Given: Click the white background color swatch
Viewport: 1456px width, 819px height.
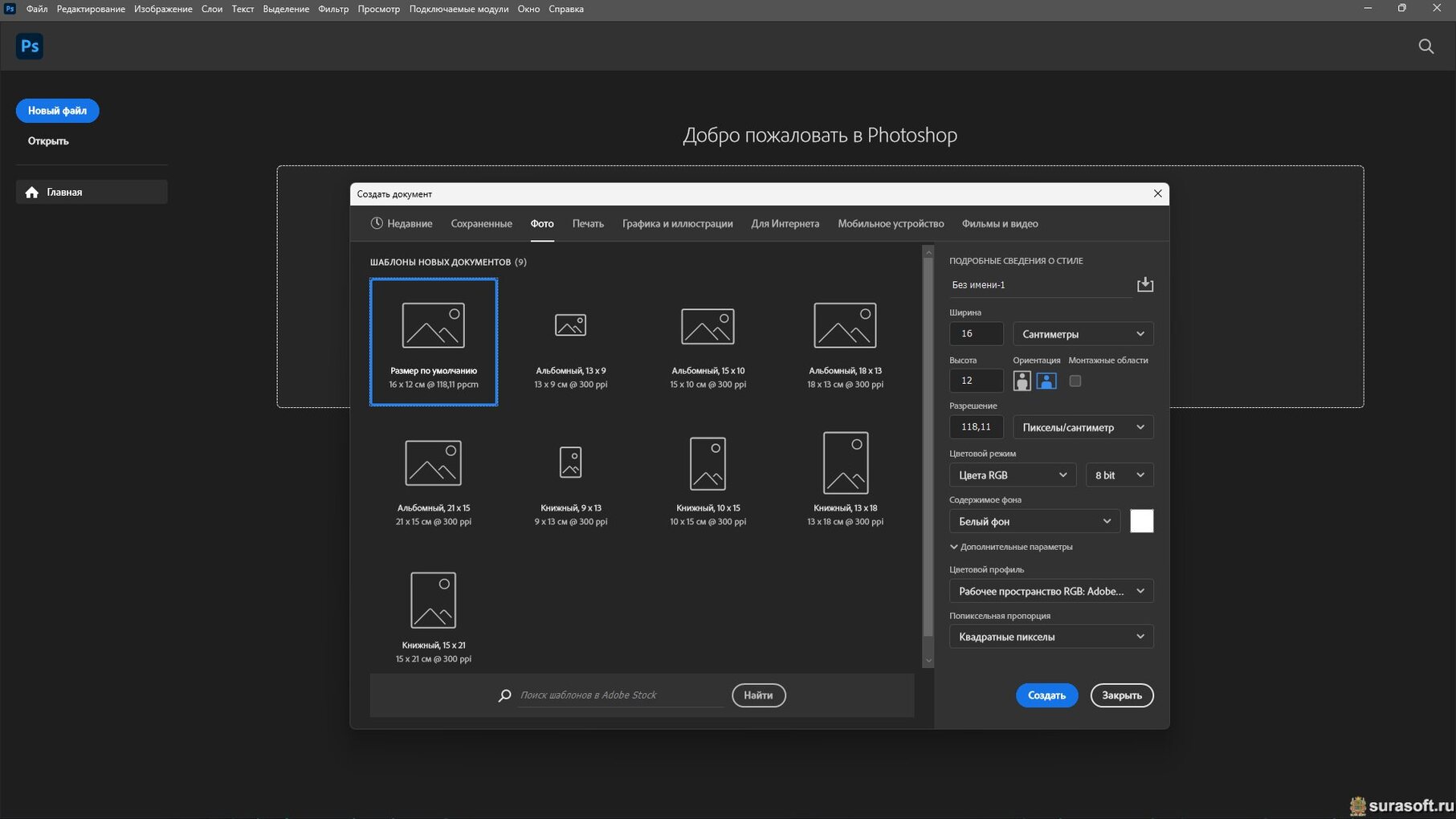Looking at the screenshot, I should (1141, 521).
